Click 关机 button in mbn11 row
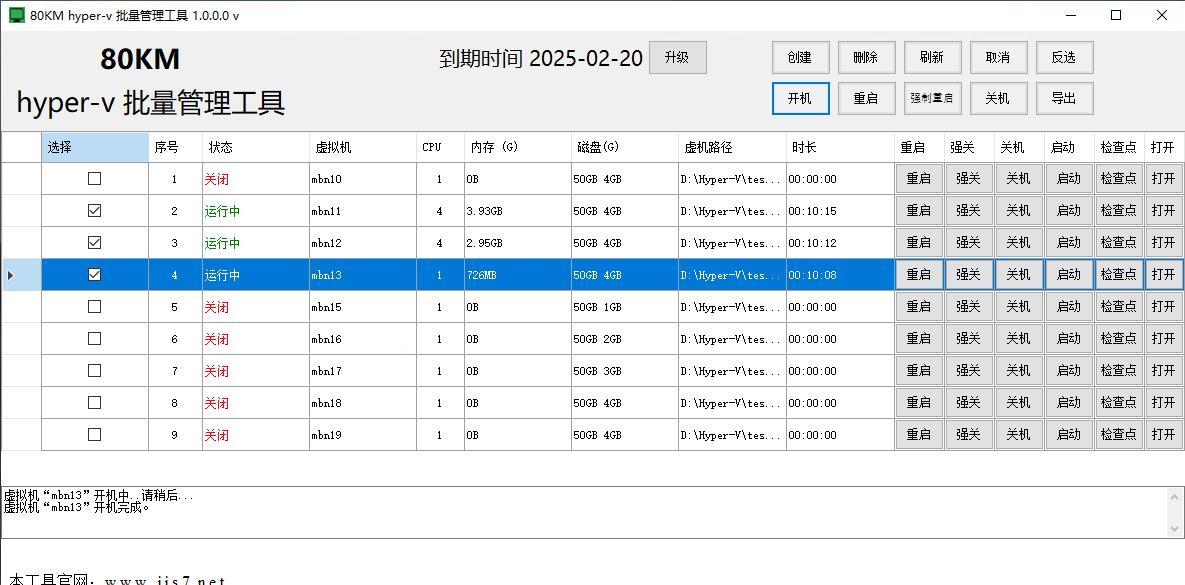 (1019, 211)
